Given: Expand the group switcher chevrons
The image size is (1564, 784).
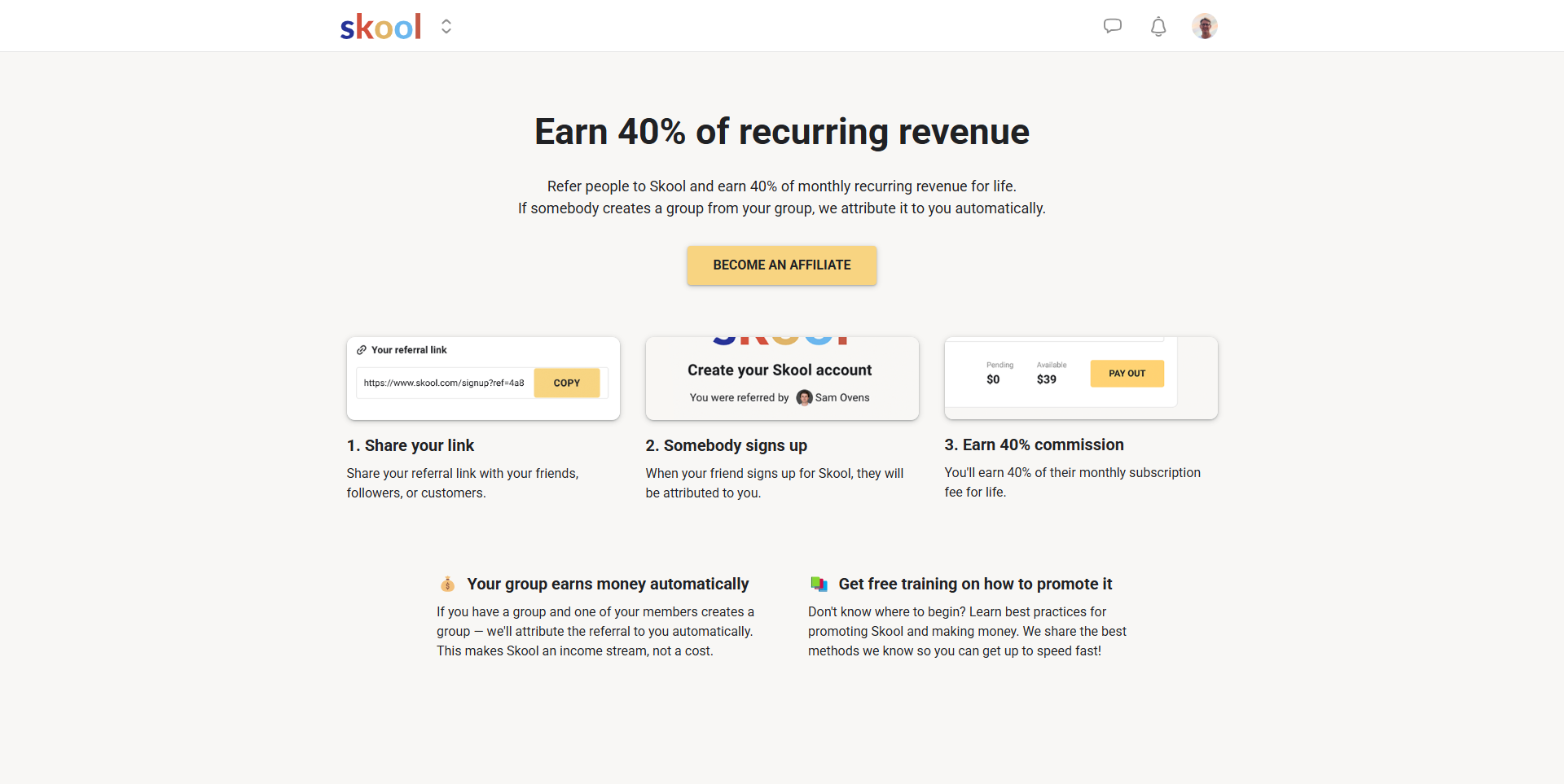Looking at the screenshot, I should tap(446, 27).
